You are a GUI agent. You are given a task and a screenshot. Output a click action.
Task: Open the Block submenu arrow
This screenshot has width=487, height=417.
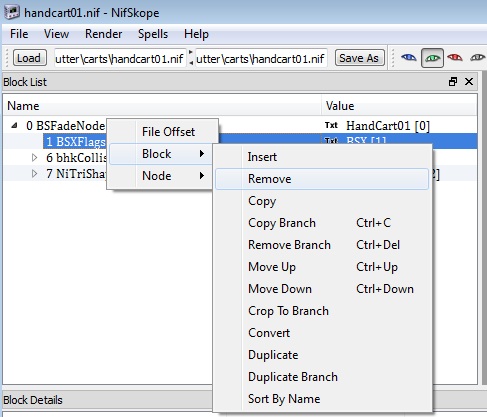click(x=202, y=154)
